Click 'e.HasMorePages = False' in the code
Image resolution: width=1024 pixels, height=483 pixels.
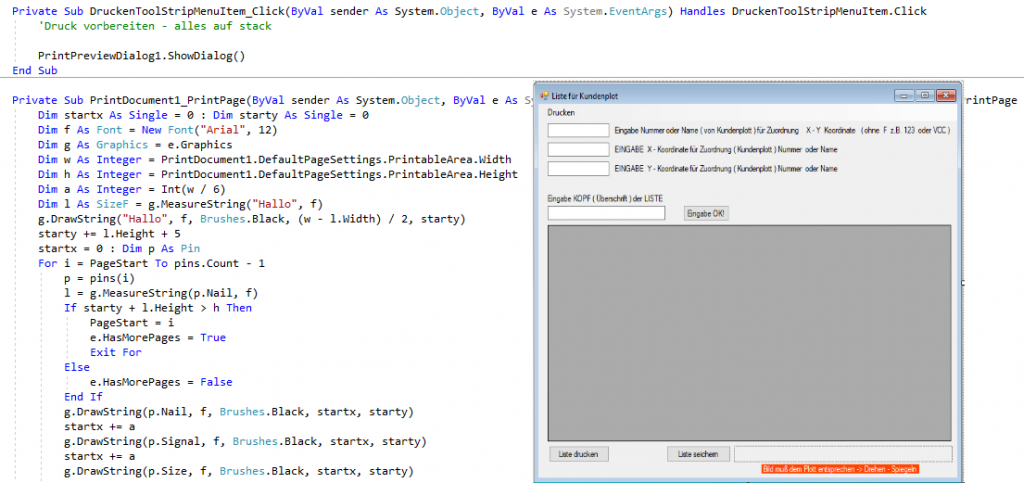pyautogui.click(x=161, y=382)
